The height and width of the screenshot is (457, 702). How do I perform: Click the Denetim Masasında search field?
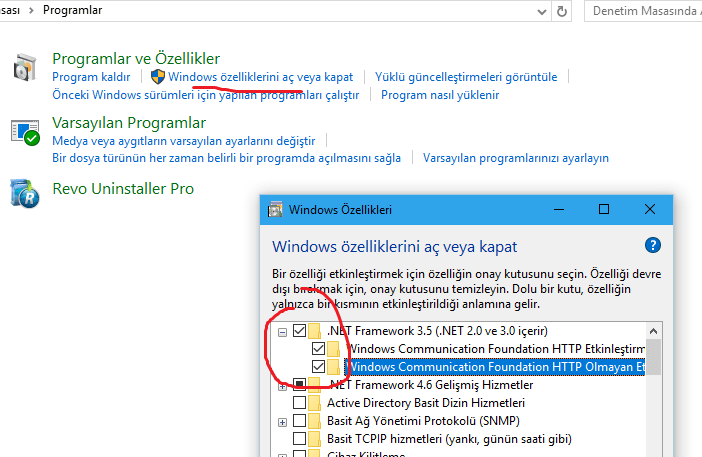(644, 11)
